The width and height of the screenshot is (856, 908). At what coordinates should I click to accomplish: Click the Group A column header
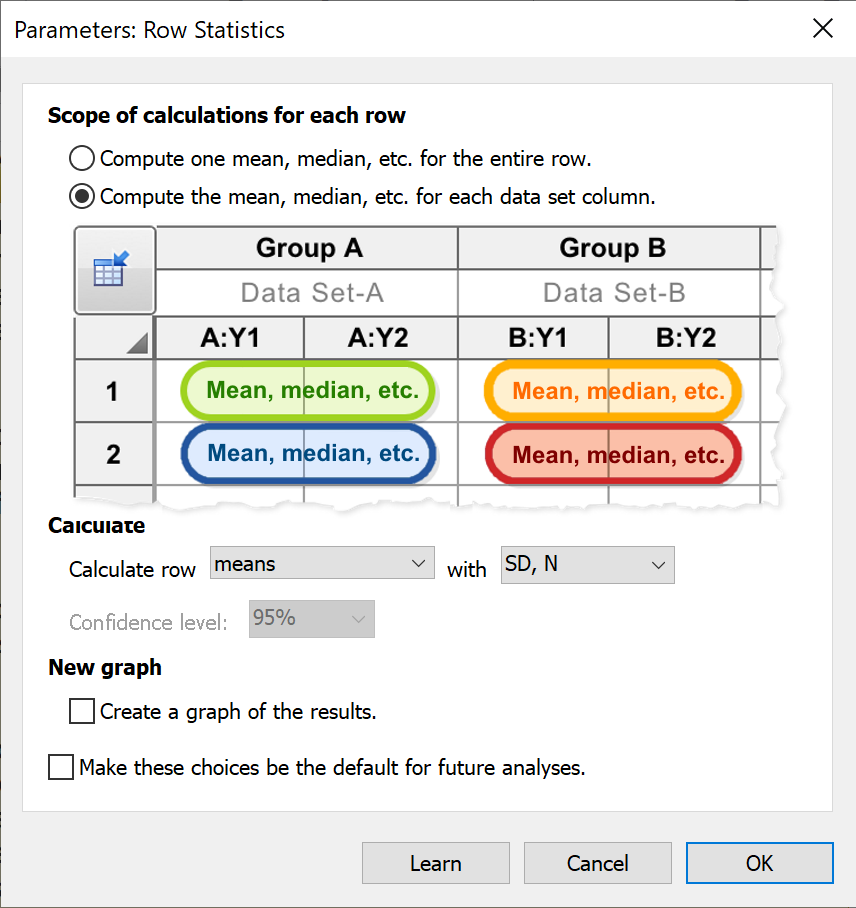point(308,248)
